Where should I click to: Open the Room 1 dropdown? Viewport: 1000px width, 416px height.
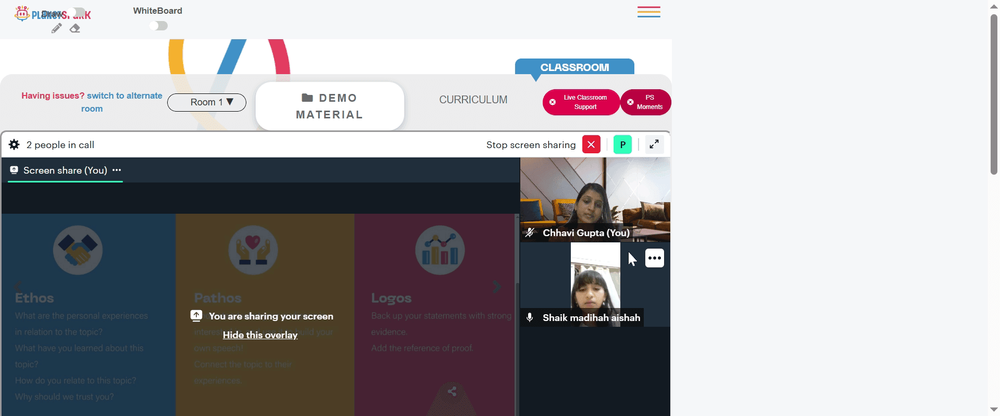[x=207, y=102]
